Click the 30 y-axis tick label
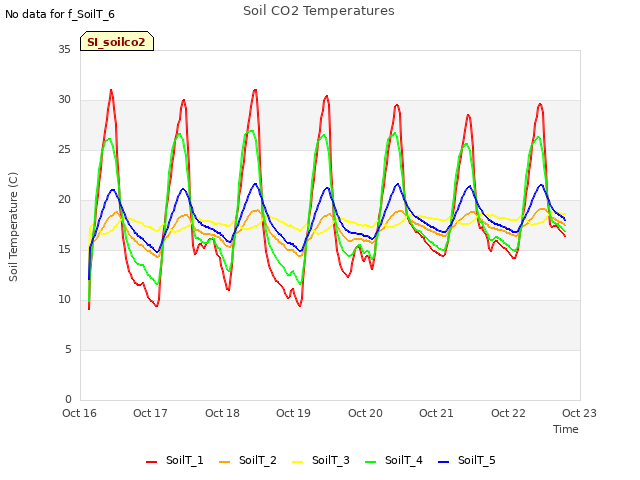The height and width of the screenshot is (480, 640). [x=64, y=100]
